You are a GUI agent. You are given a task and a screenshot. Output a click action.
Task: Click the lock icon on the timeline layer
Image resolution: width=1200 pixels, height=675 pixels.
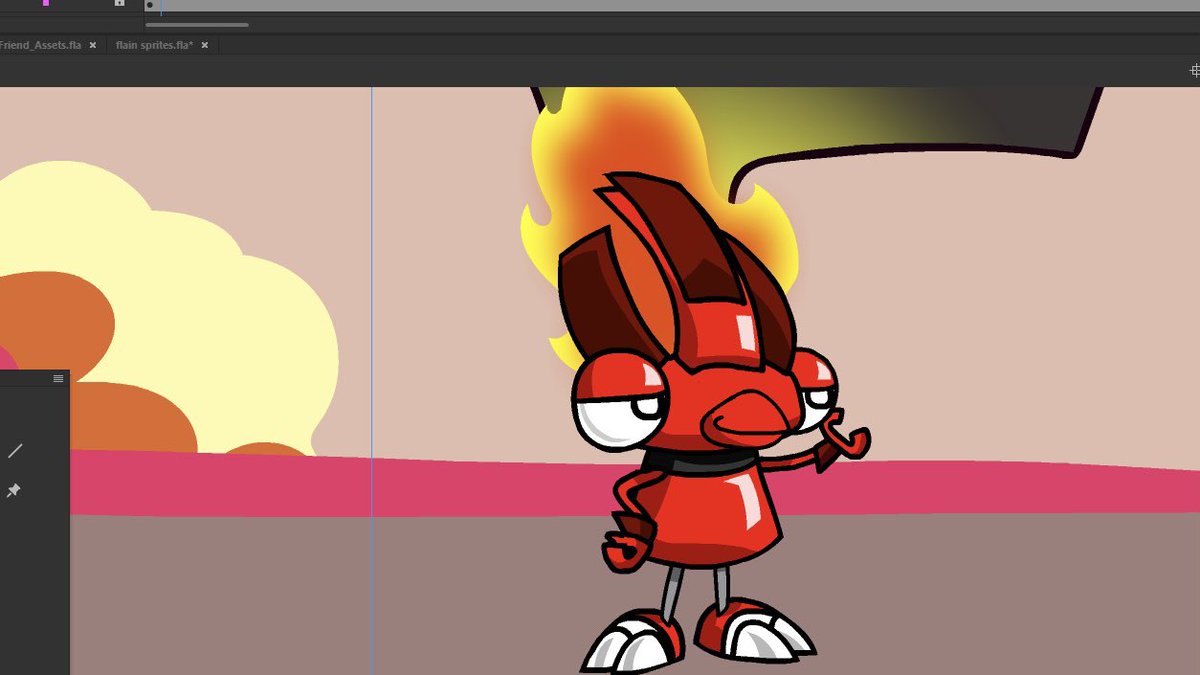[x=119, y=3]
